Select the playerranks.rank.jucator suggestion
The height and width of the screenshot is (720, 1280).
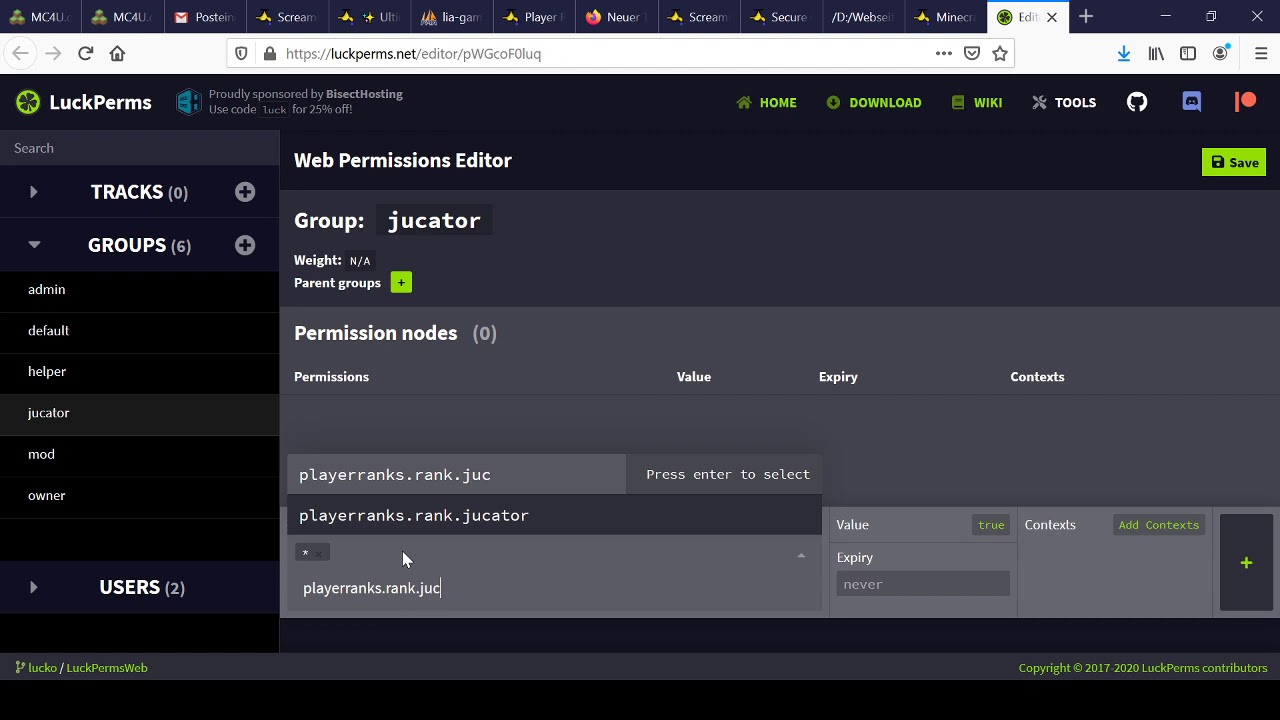(x=554, y=515)
